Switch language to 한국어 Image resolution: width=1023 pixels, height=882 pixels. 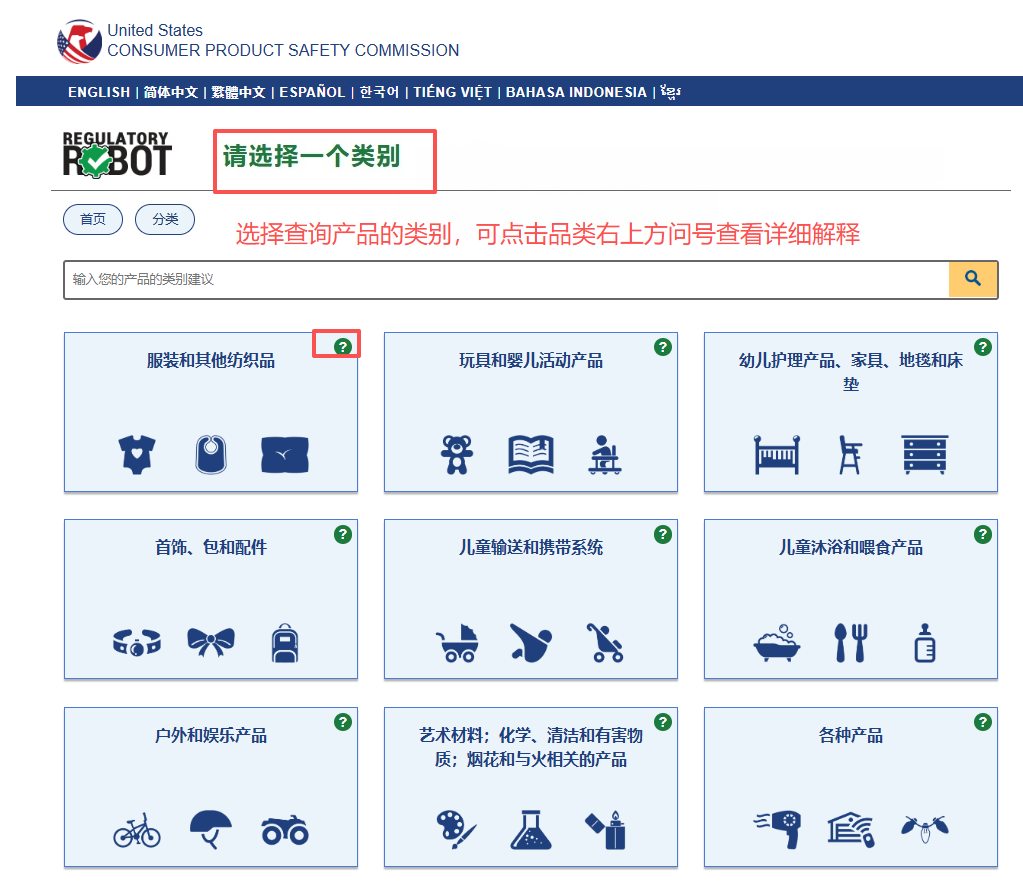(379, 92)
